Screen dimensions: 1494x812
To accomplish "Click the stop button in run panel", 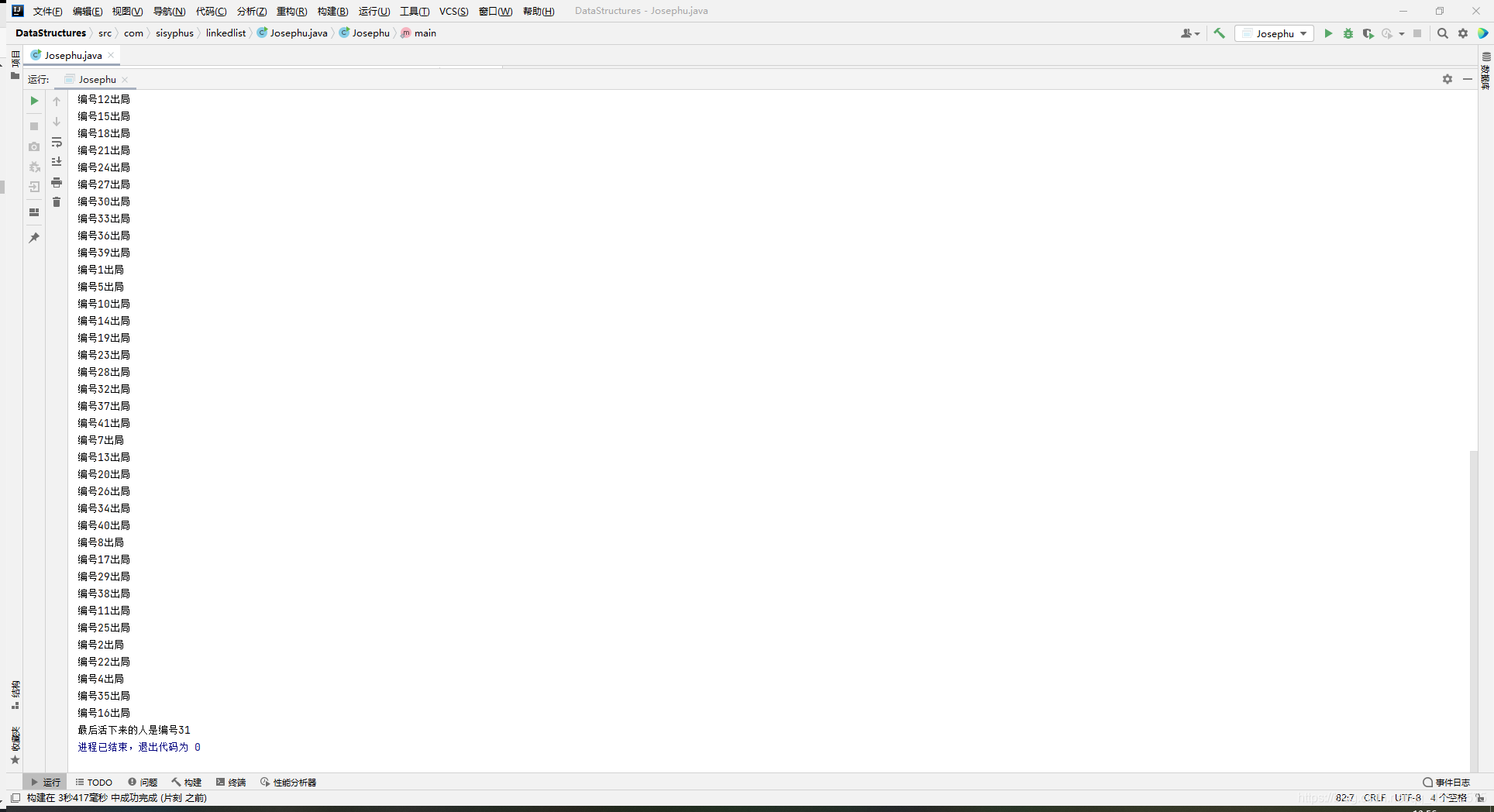I will 34,126.
